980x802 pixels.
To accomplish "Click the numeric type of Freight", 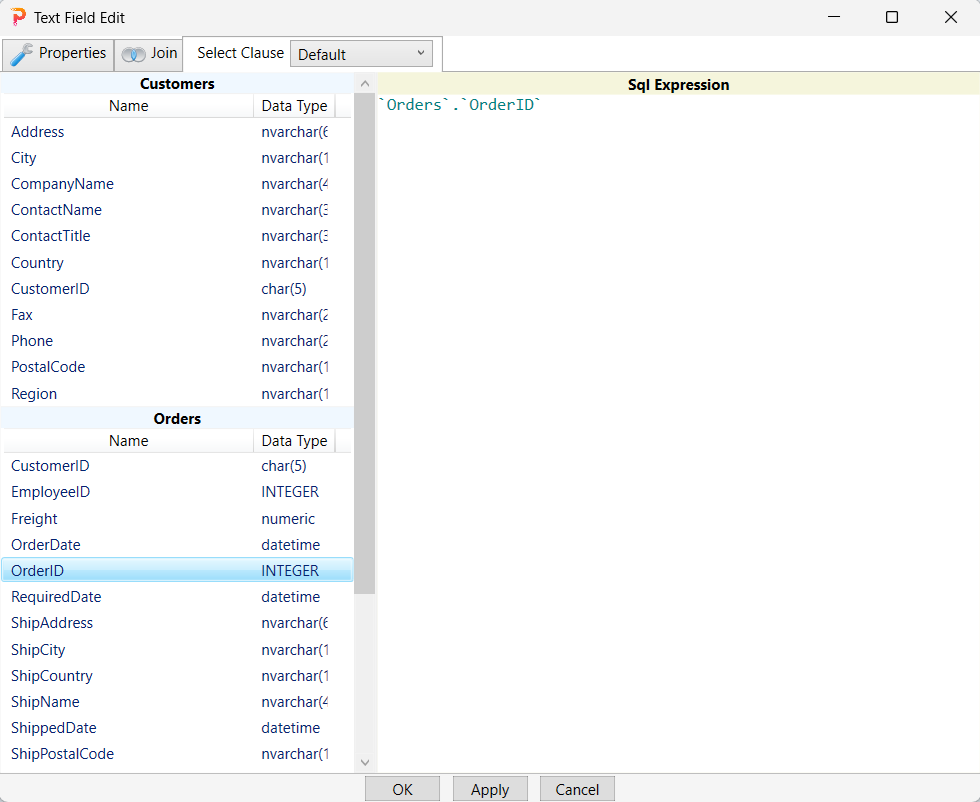I will 288,519.
